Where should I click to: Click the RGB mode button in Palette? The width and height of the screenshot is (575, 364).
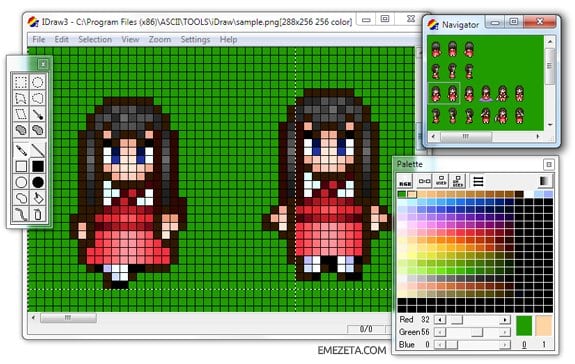point(405,182)
